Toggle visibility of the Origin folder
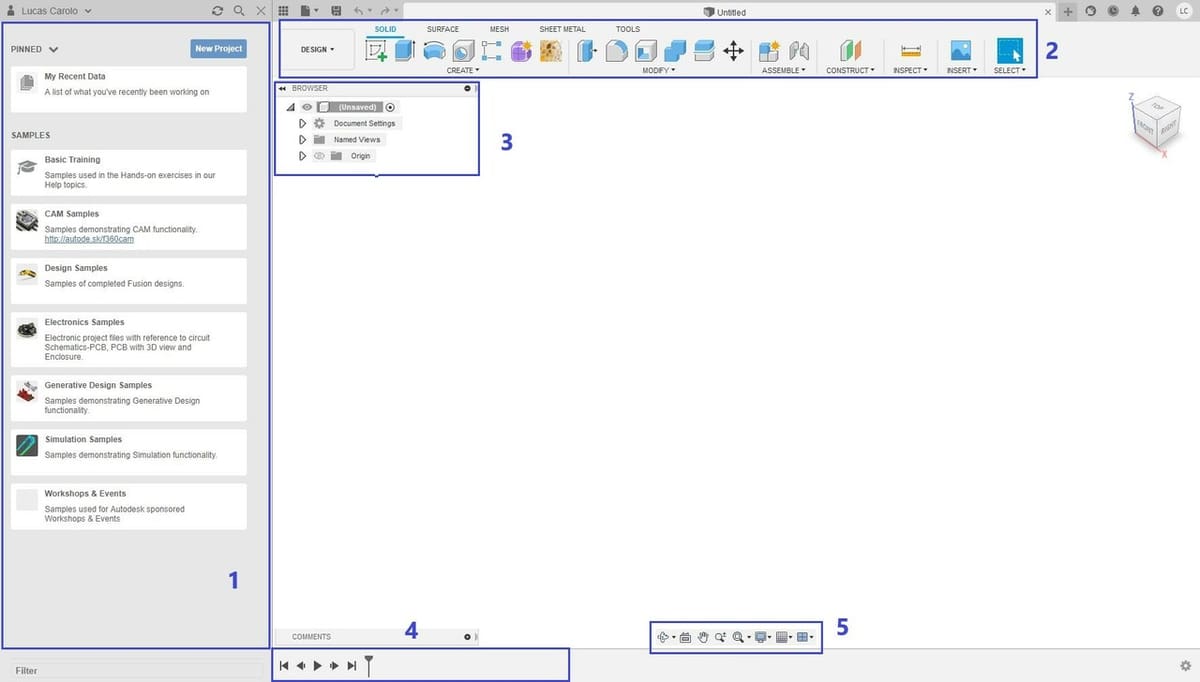The height and width of the screenshot is (682, 1200). (319, 156)
